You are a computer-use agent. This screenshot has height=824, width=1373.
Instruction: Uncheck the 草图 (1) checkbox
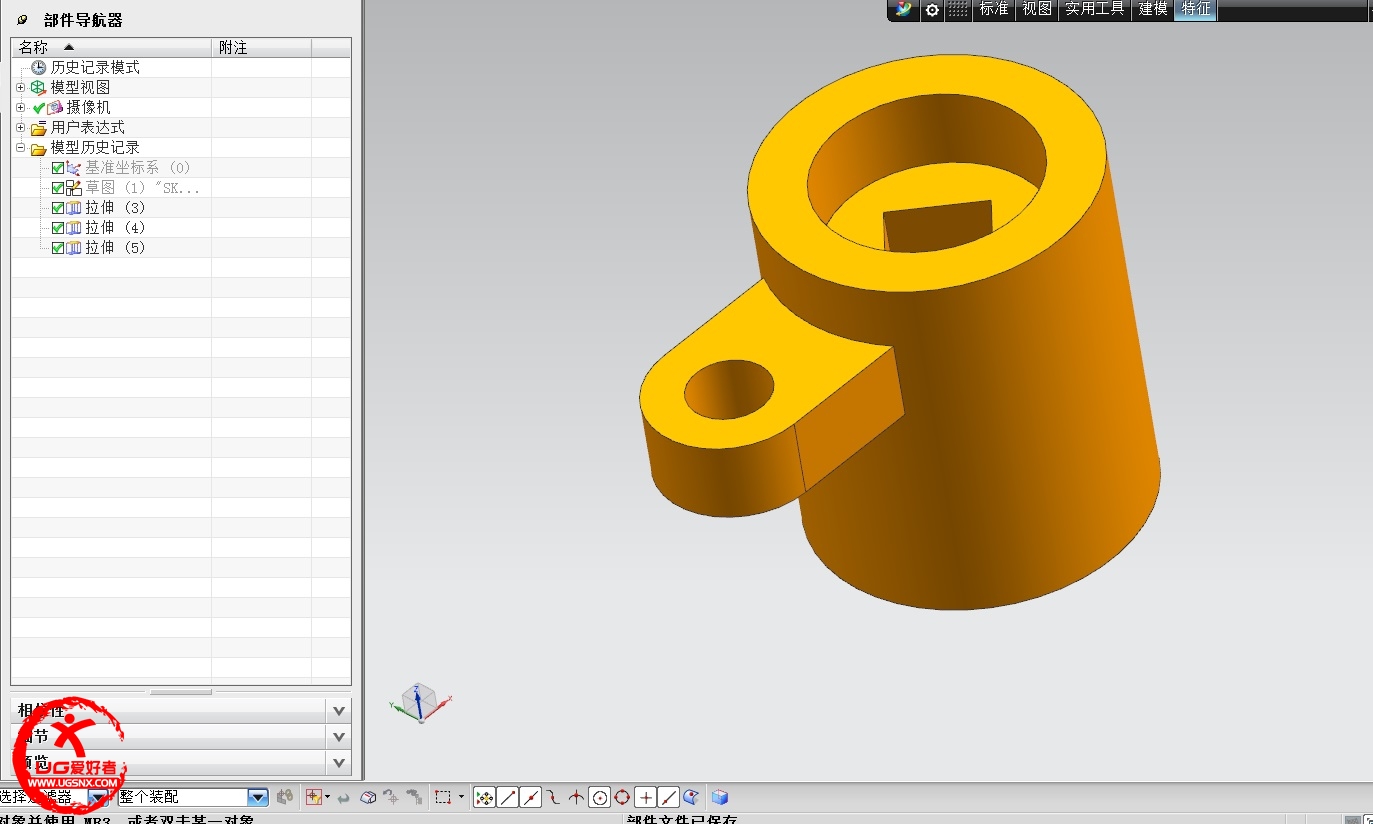click(58, 188)
